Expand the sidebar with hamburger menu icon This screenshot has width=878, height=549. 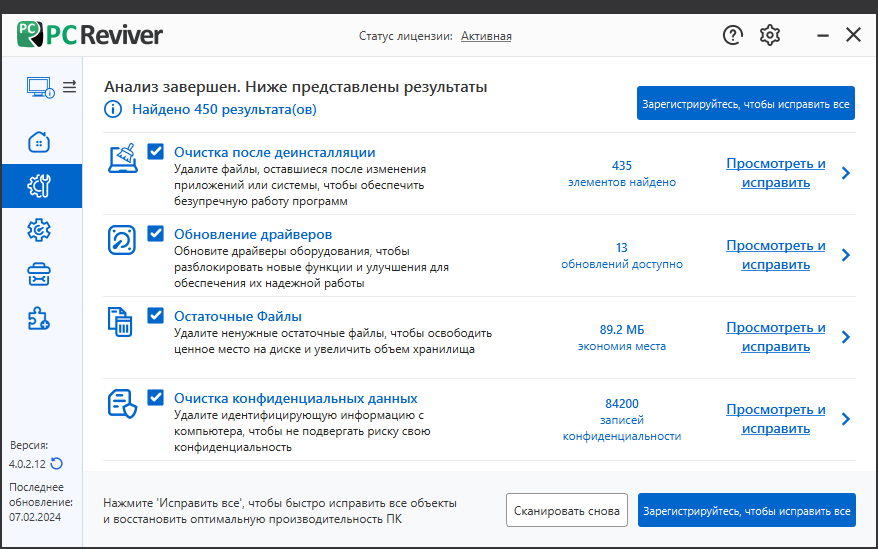pyautogui.click(x=69, y=87)
